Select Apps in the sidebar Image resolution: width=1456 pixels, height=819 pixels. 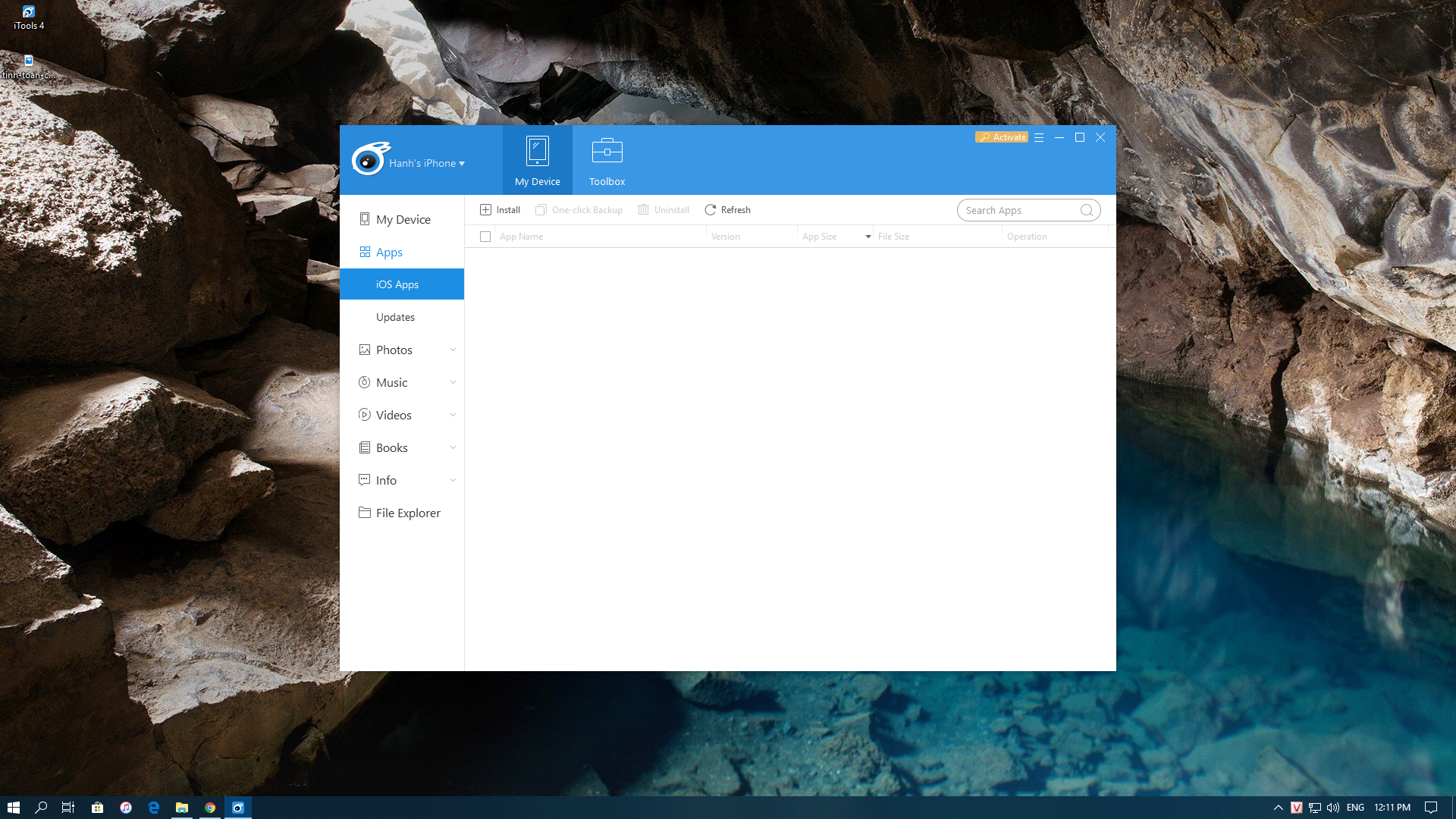point(402,252)
